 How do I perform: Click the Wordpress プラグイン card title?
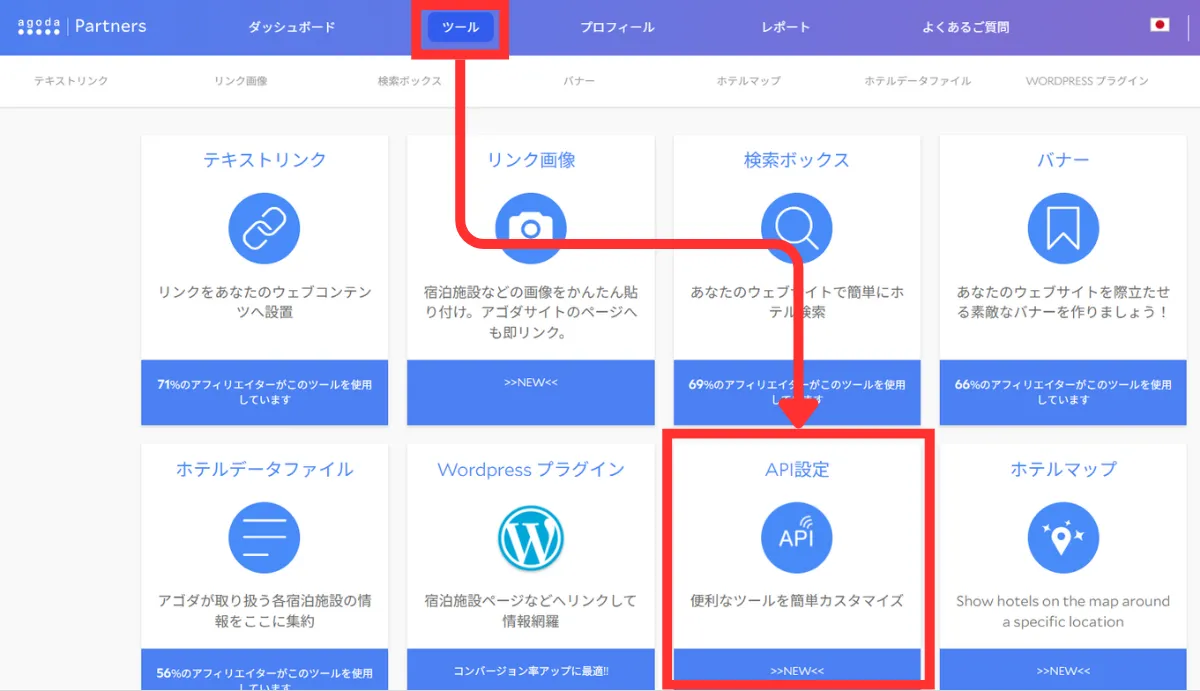[531, 469]
